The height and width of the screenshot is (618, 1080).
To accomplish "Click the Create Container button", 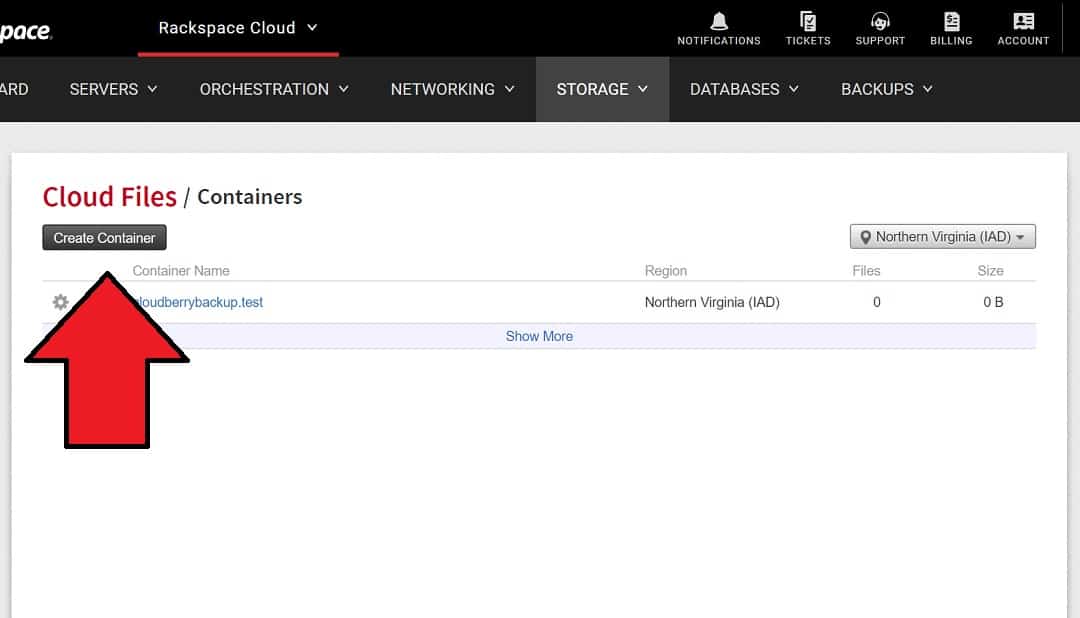I will click(x=104, y=238).
